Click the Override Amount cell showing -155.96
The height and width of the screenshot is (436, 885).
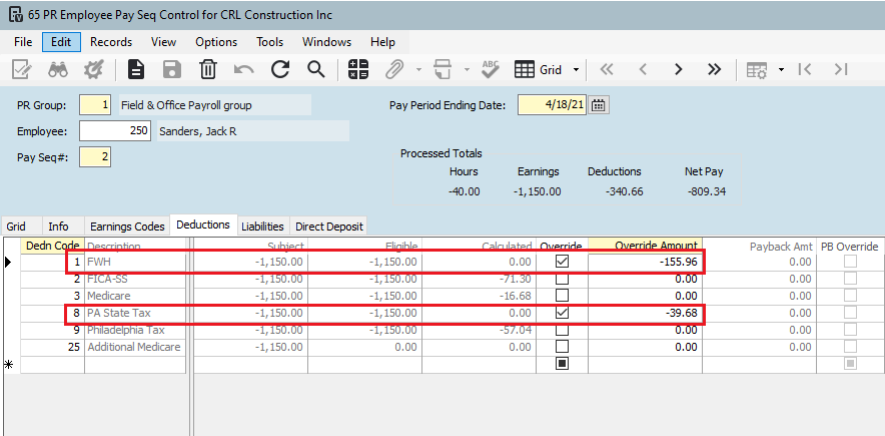(645, 261)
